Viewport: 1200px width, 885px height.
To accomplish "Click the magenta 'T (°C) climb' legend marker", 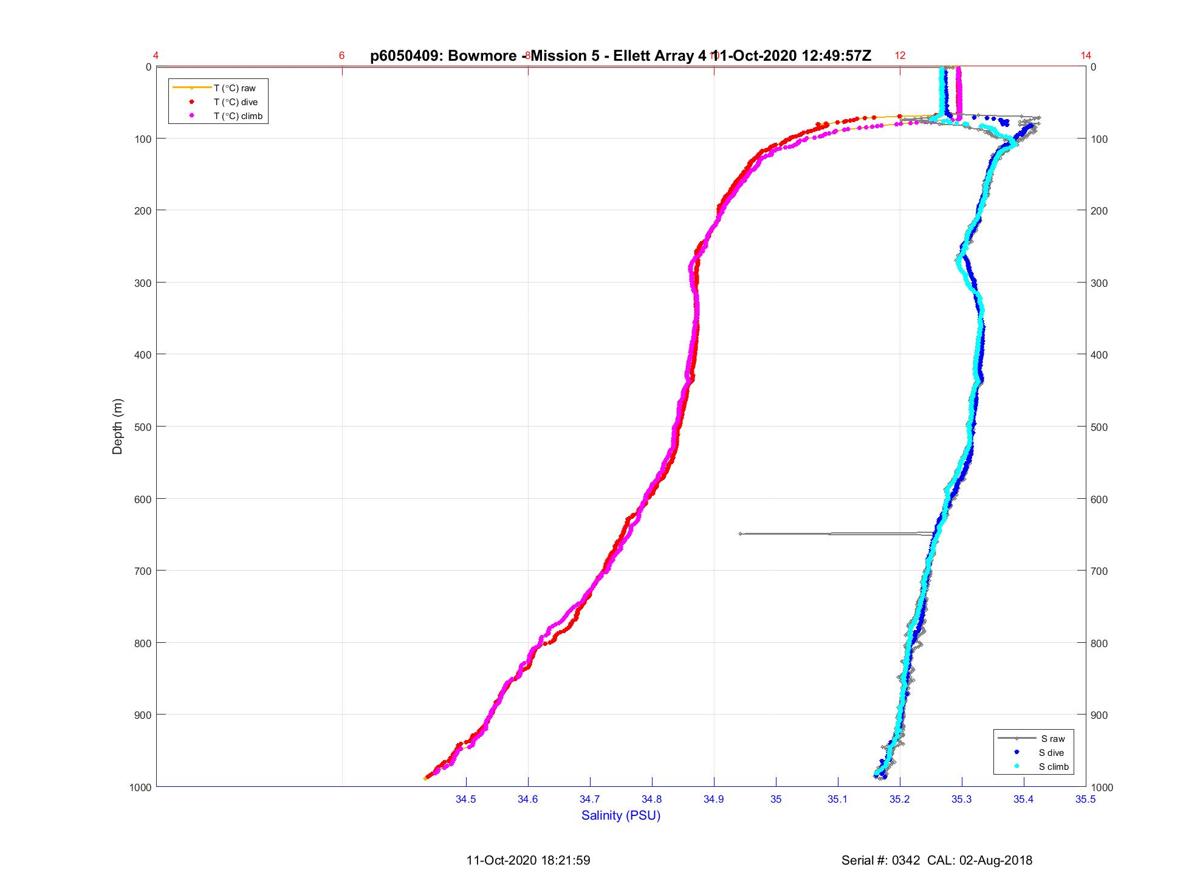I will click(x=191, y=116).
